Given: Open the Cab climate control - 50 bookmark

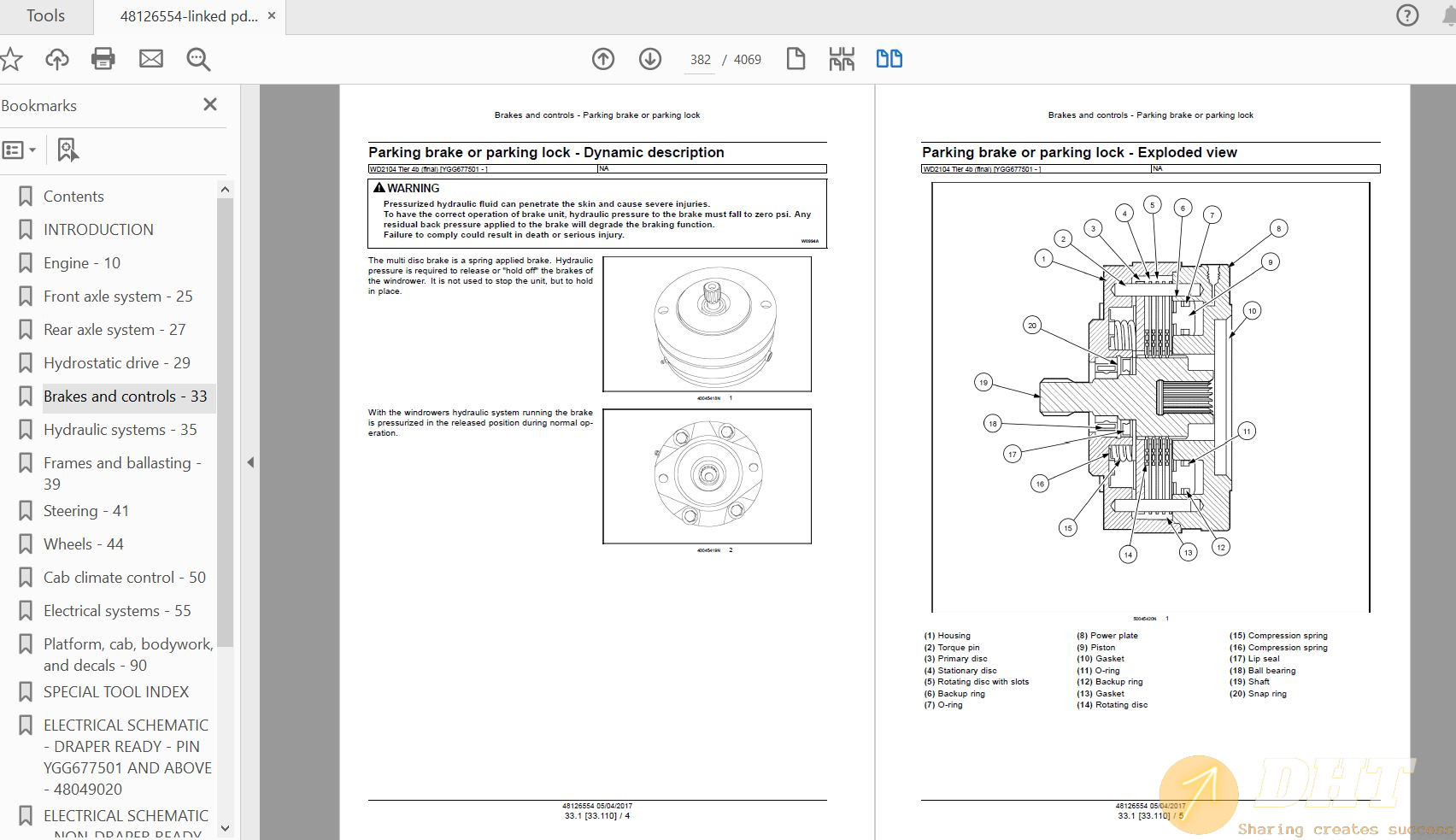Looking at the screenshot, I should pos(125,578).
